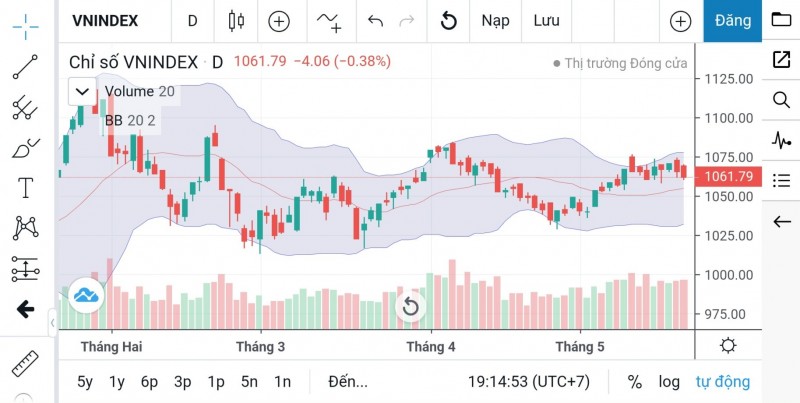Select the trend line drawing tool
This screenshot has height=403, width=800.
(25, 67)
